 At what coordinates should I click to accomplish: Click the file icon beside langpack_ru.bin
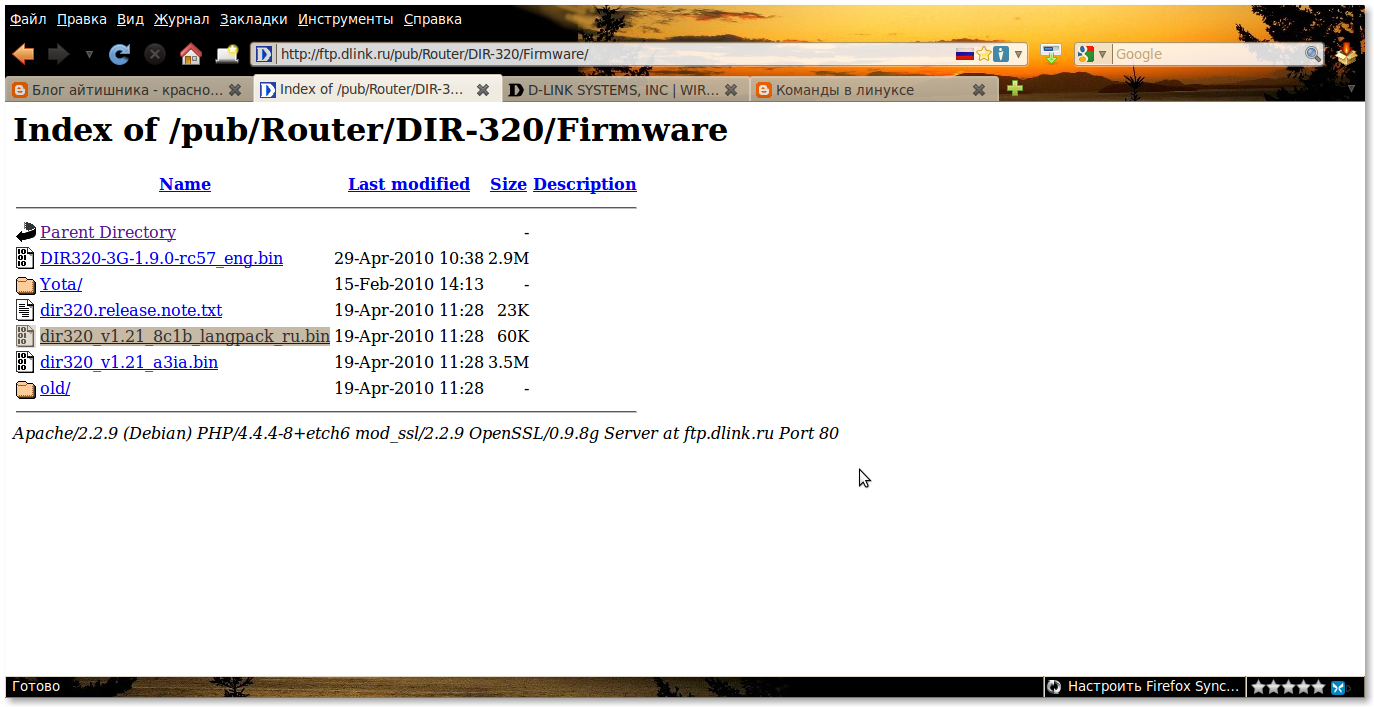(26, 336)
